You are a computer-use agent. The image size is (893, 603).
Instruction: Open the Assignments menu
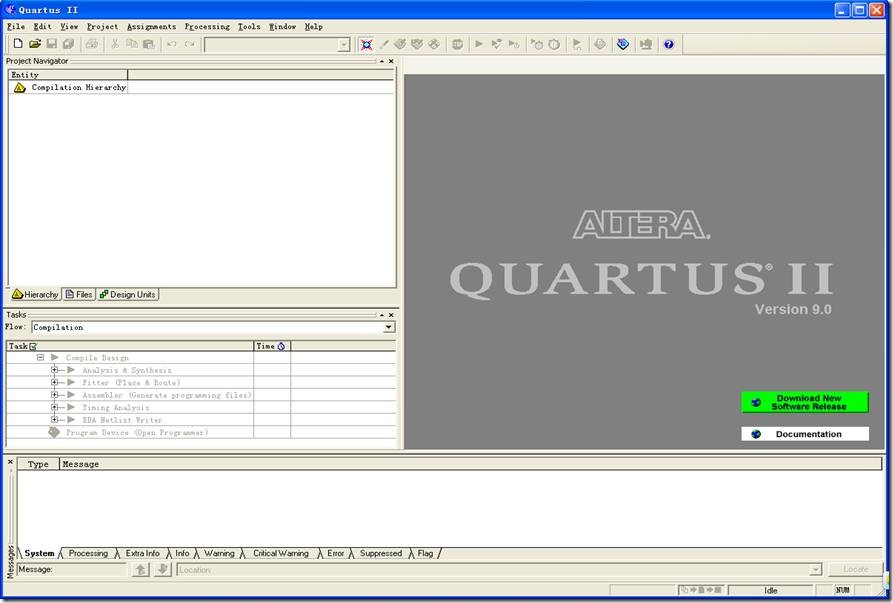[x=151, y=27]
